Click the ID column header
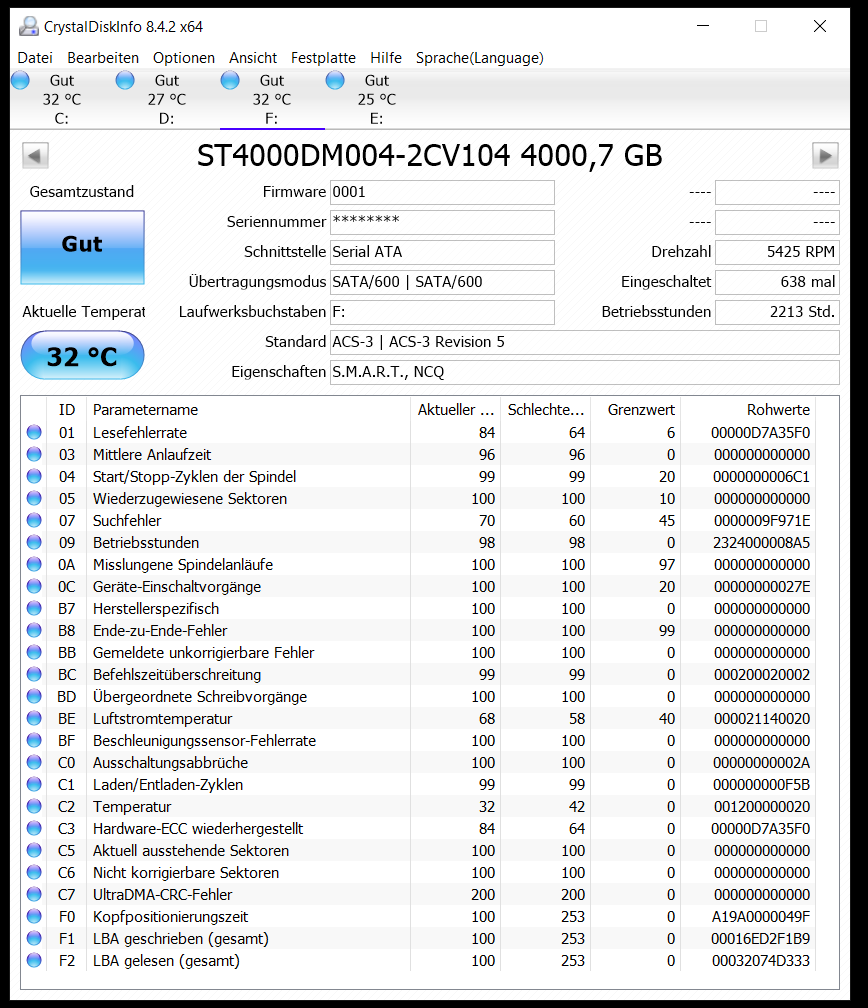 [x=67, y=410]
